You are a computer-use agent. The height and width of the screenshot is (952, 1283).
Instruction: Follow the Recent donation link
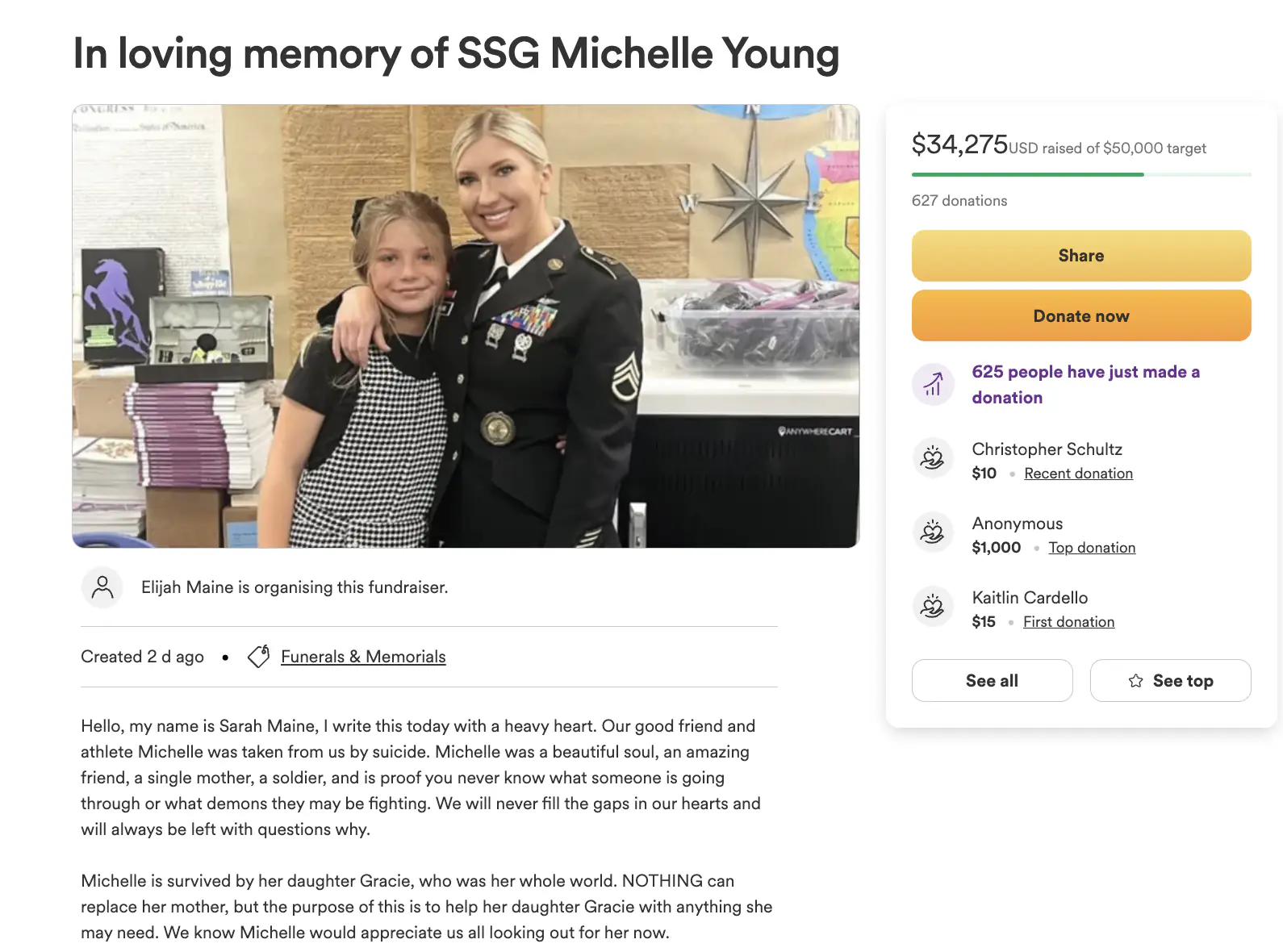click(x=1078, y=474)
